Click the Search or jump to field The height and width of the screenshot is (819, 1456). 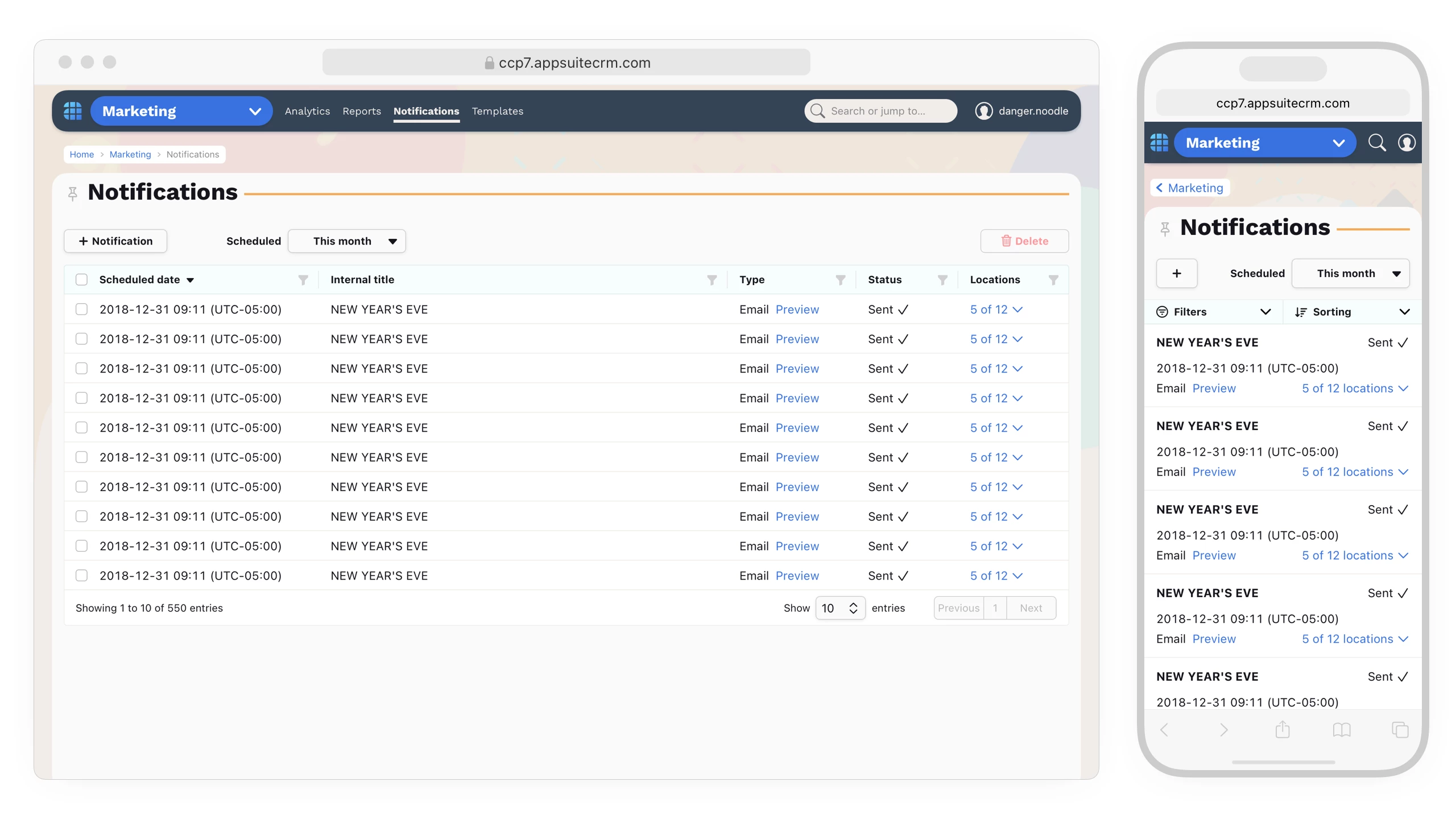point(881,111)
